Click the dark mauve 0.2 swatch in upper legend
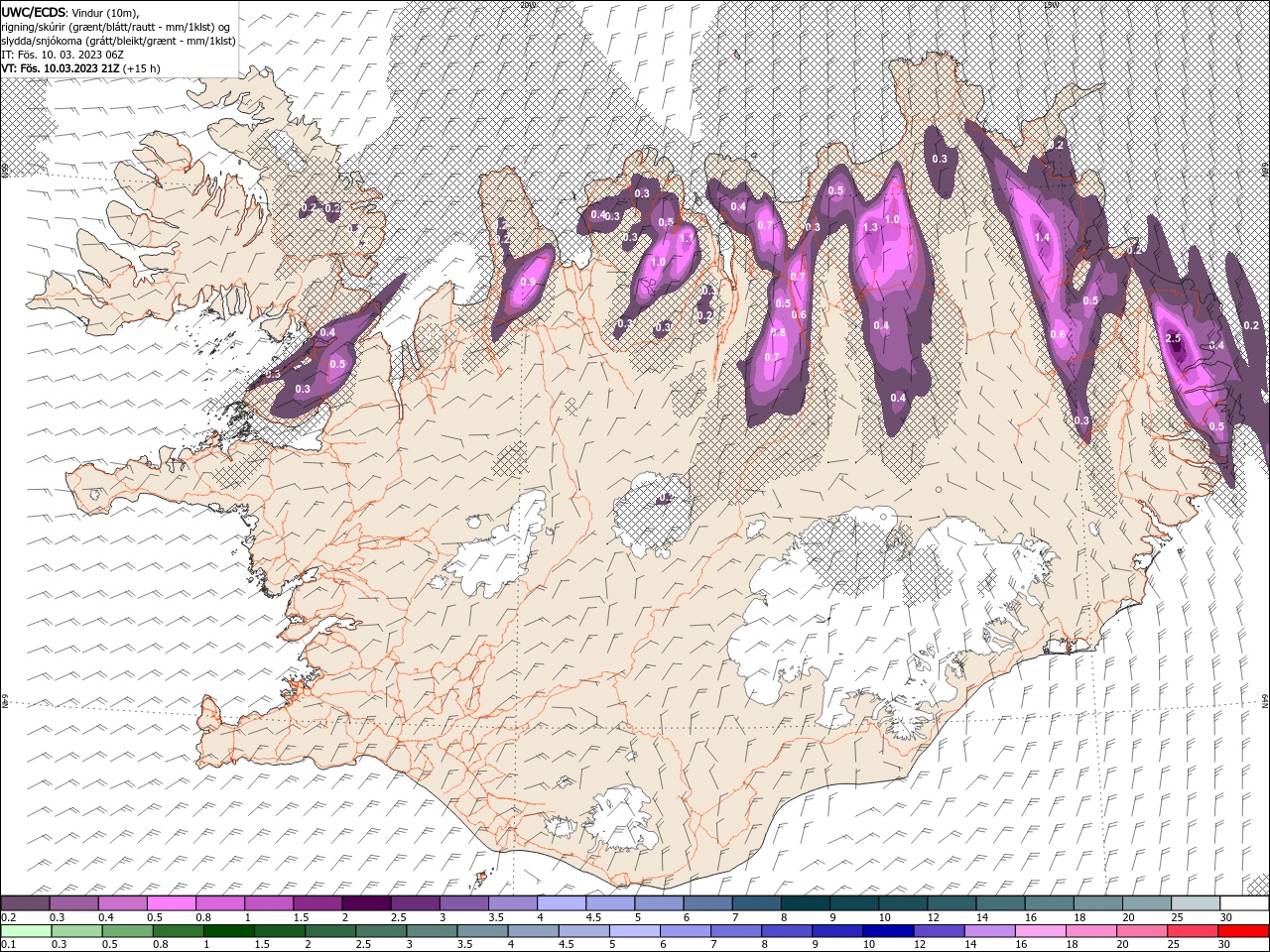This screenshot has width=1270, height=952. 25,902
